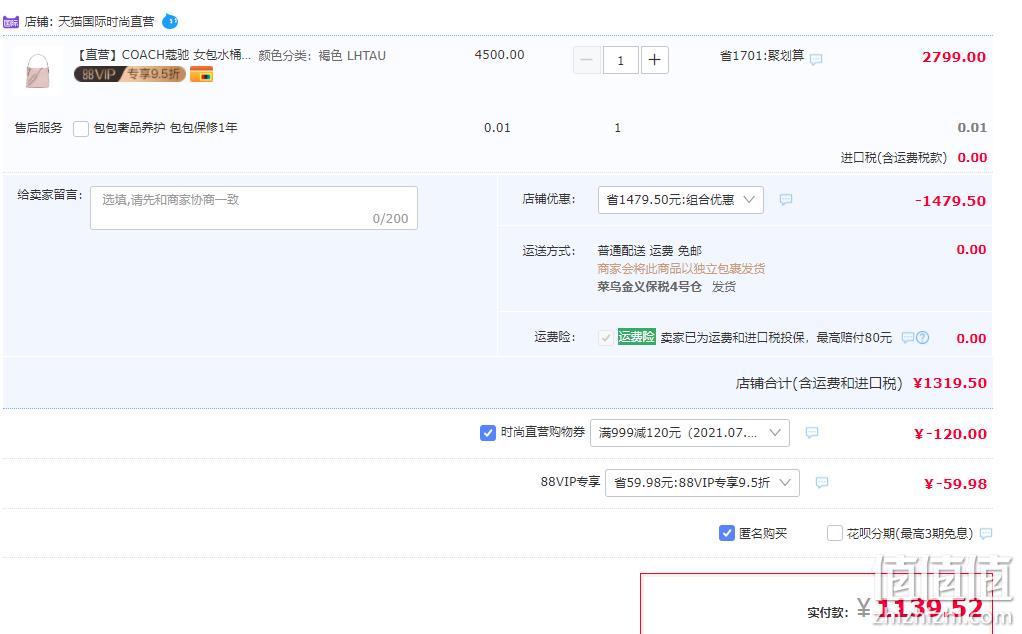Viewport: 1022px width, 634px height.
Task: Open the COACH bag product thumbnail
Action: (x=38, y=72)
